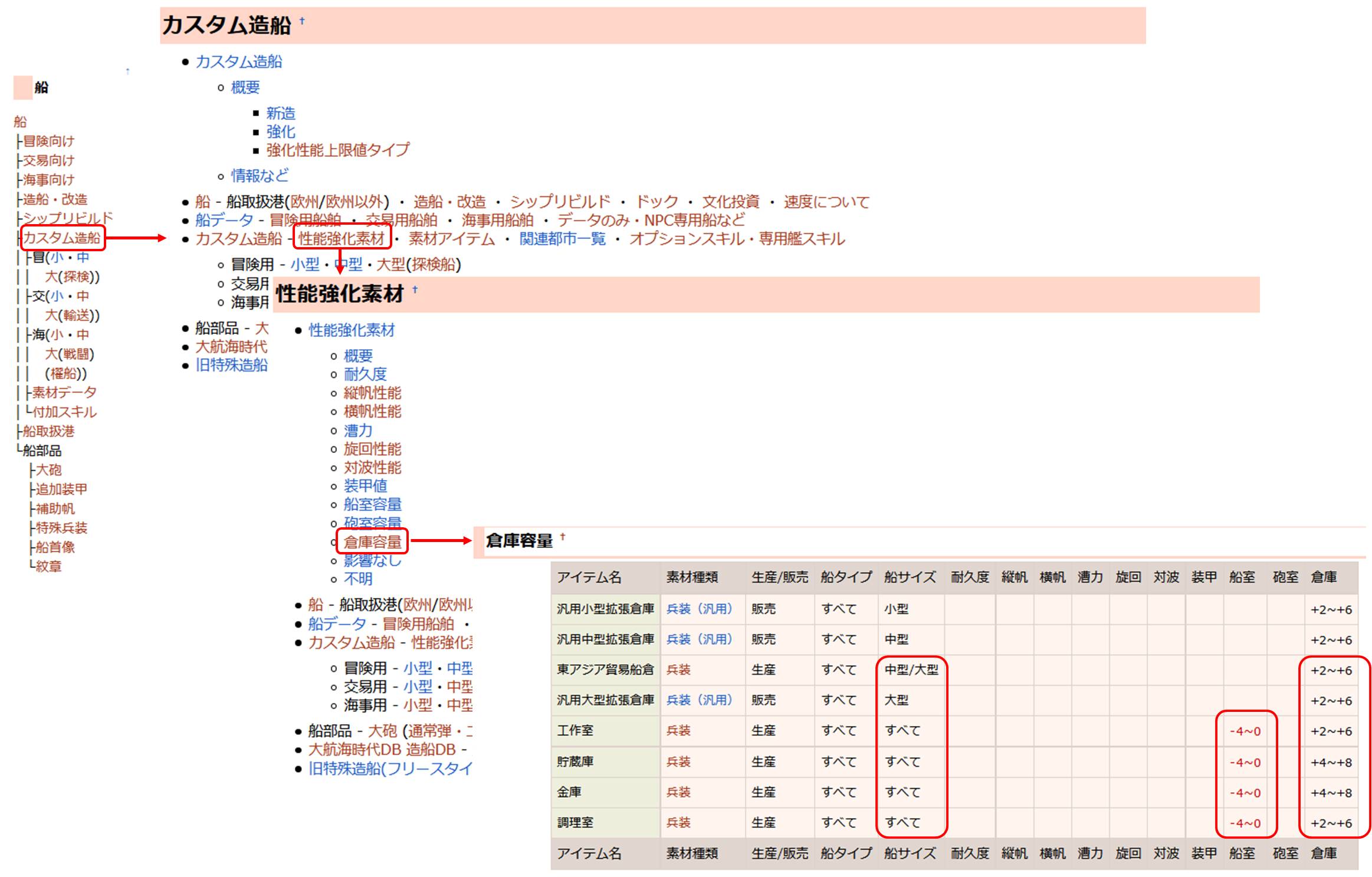Viewport: 1372px width, 877px height.
Task: Click the 性能強化素材 link in カスタム造船 row
Action: (x=341, y=238)
